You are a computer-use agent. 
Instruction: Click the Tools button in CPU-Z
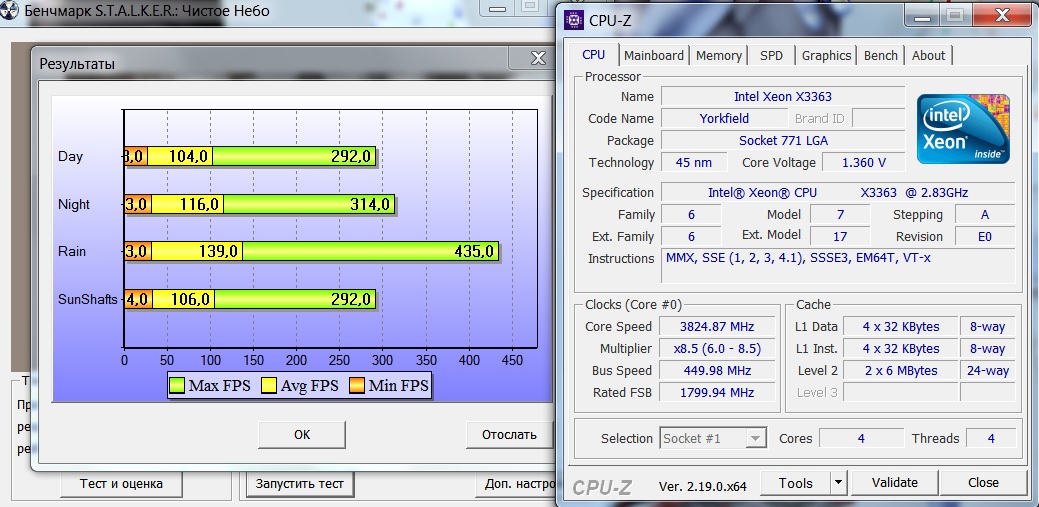[795, 482]
